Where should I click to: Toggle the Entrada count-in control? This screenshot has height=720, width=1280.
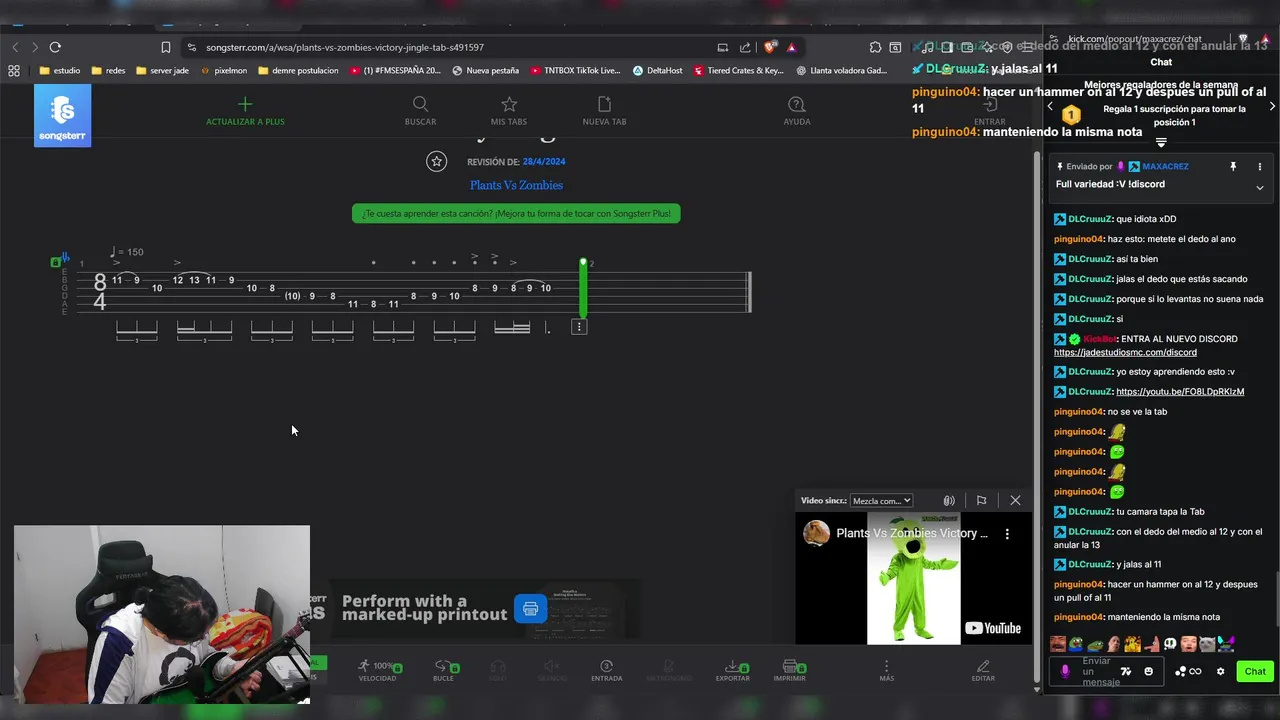[x=606, y=670]
